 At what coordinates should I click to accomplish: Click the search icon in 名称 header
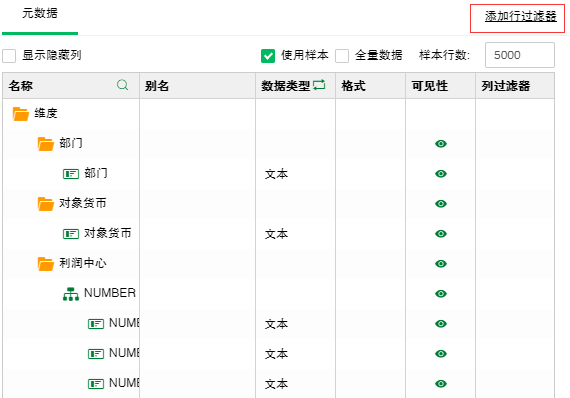pos(123,85)
